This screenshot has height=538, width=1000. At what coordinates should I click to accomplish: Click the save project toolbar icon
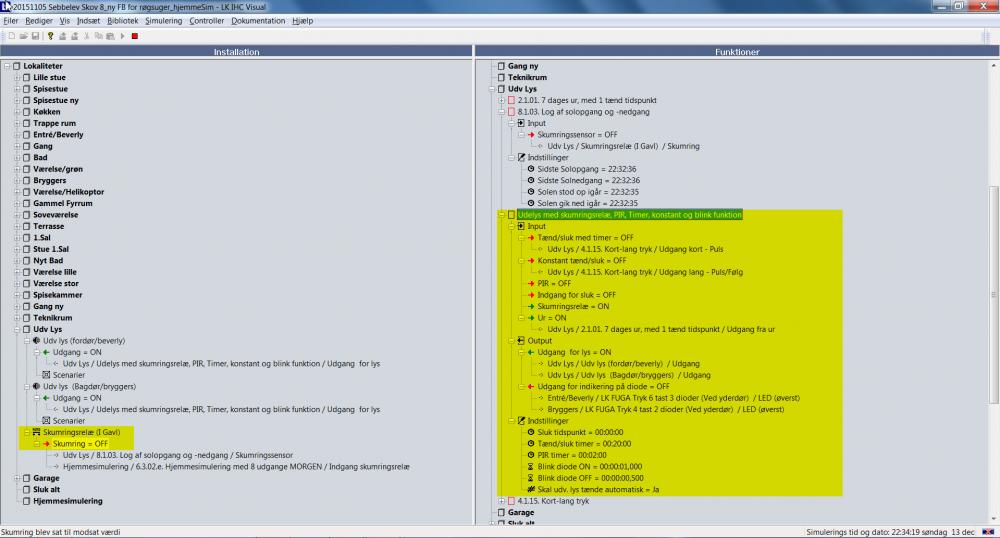pyautogui.click(x=36, y=36)
